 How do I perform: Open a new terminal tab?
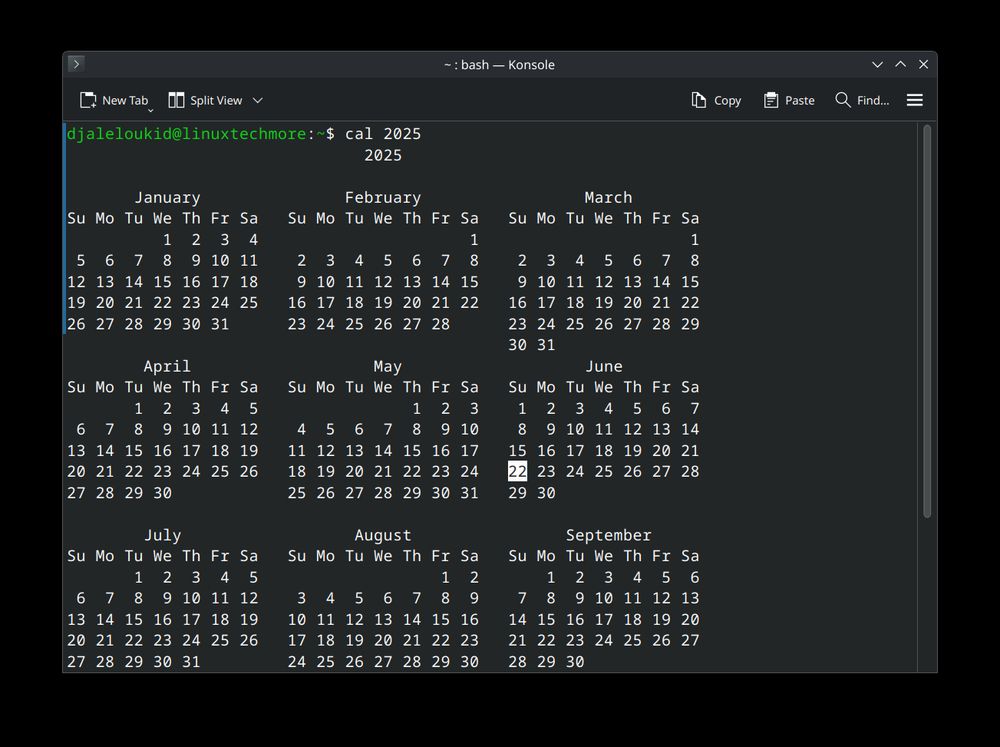[114, 100]
